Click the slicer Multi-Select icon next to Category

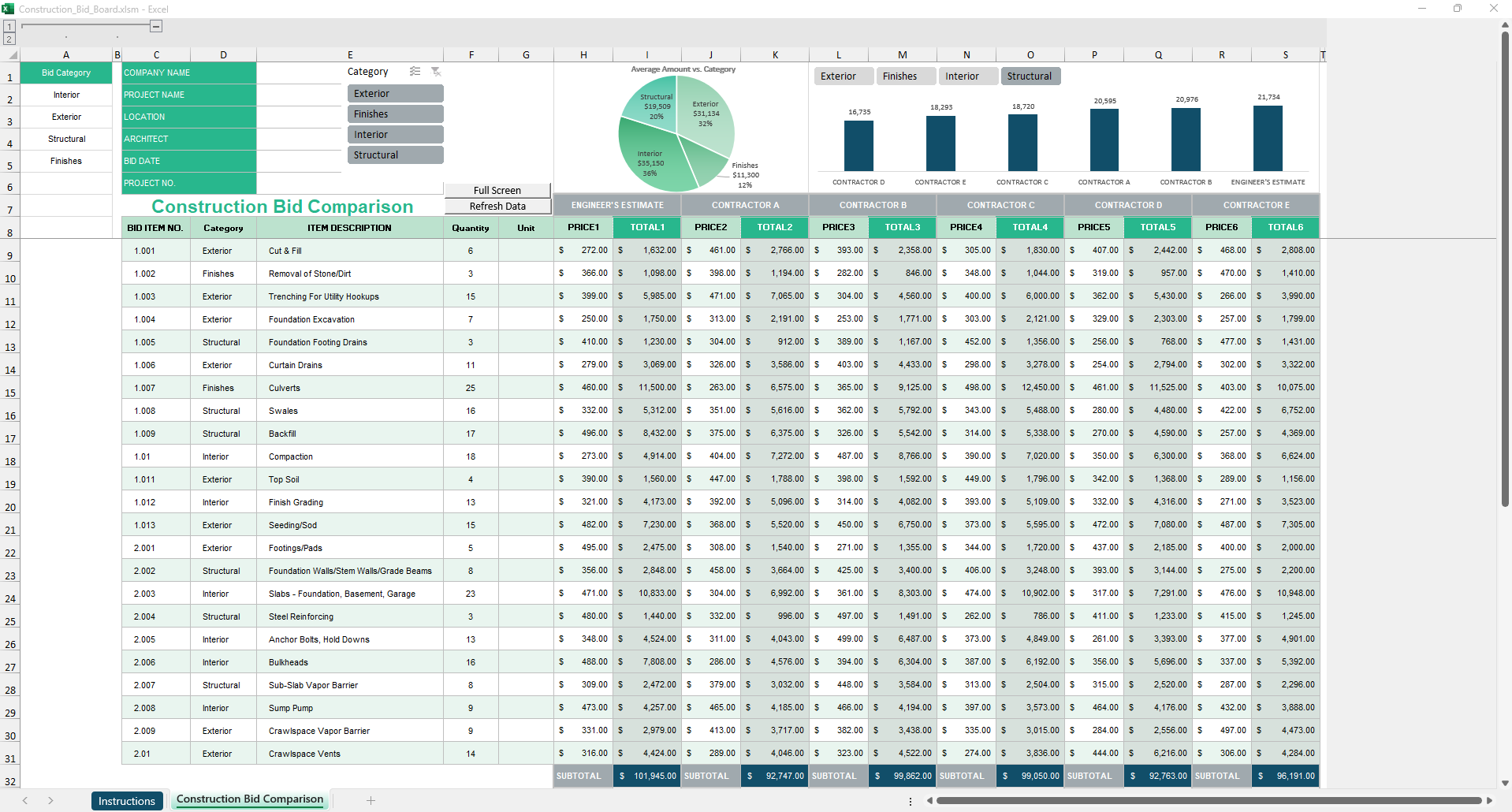pyautogui.click(x=415, y=72)
